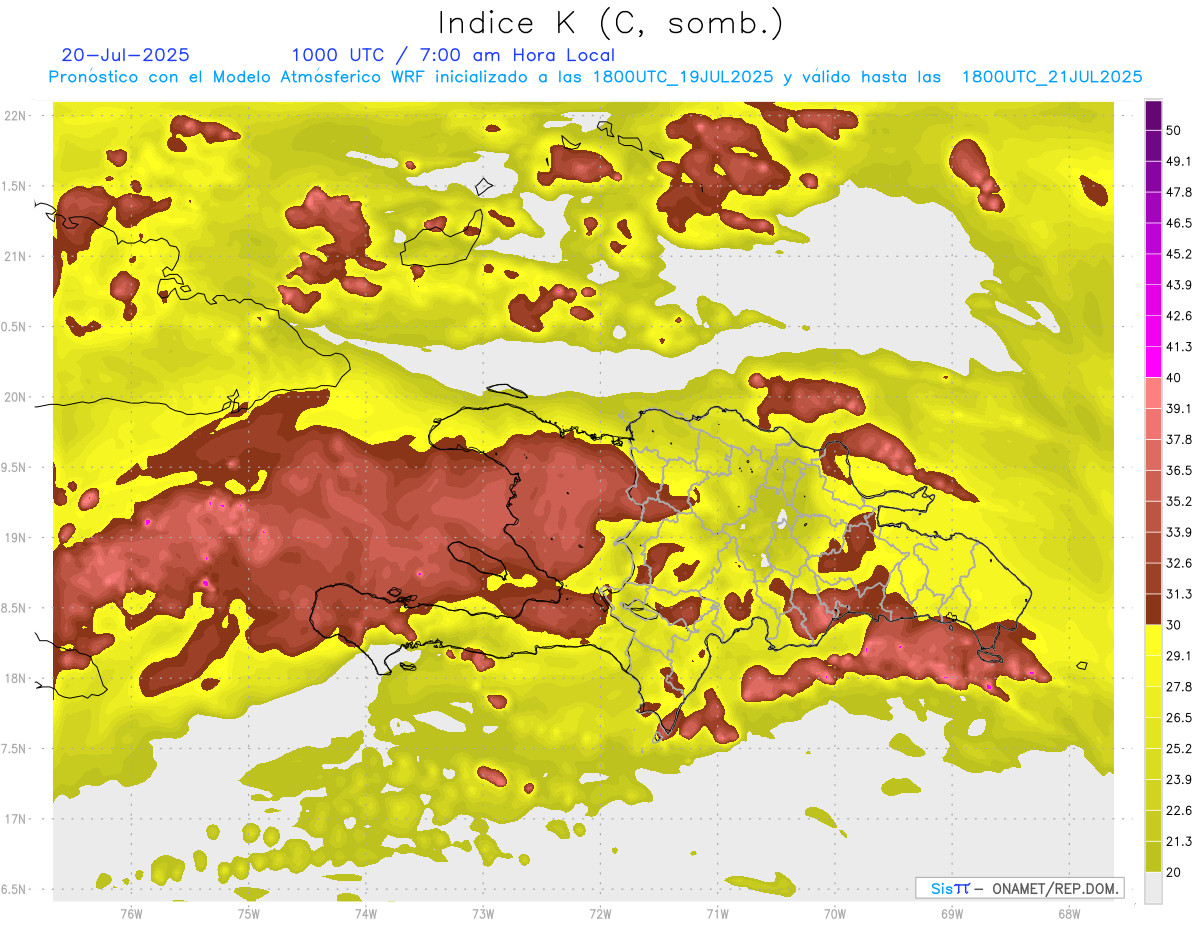1200x927 pixels.
Task: Click colorbar value "37.8"
Action: tap(1179, 439)
